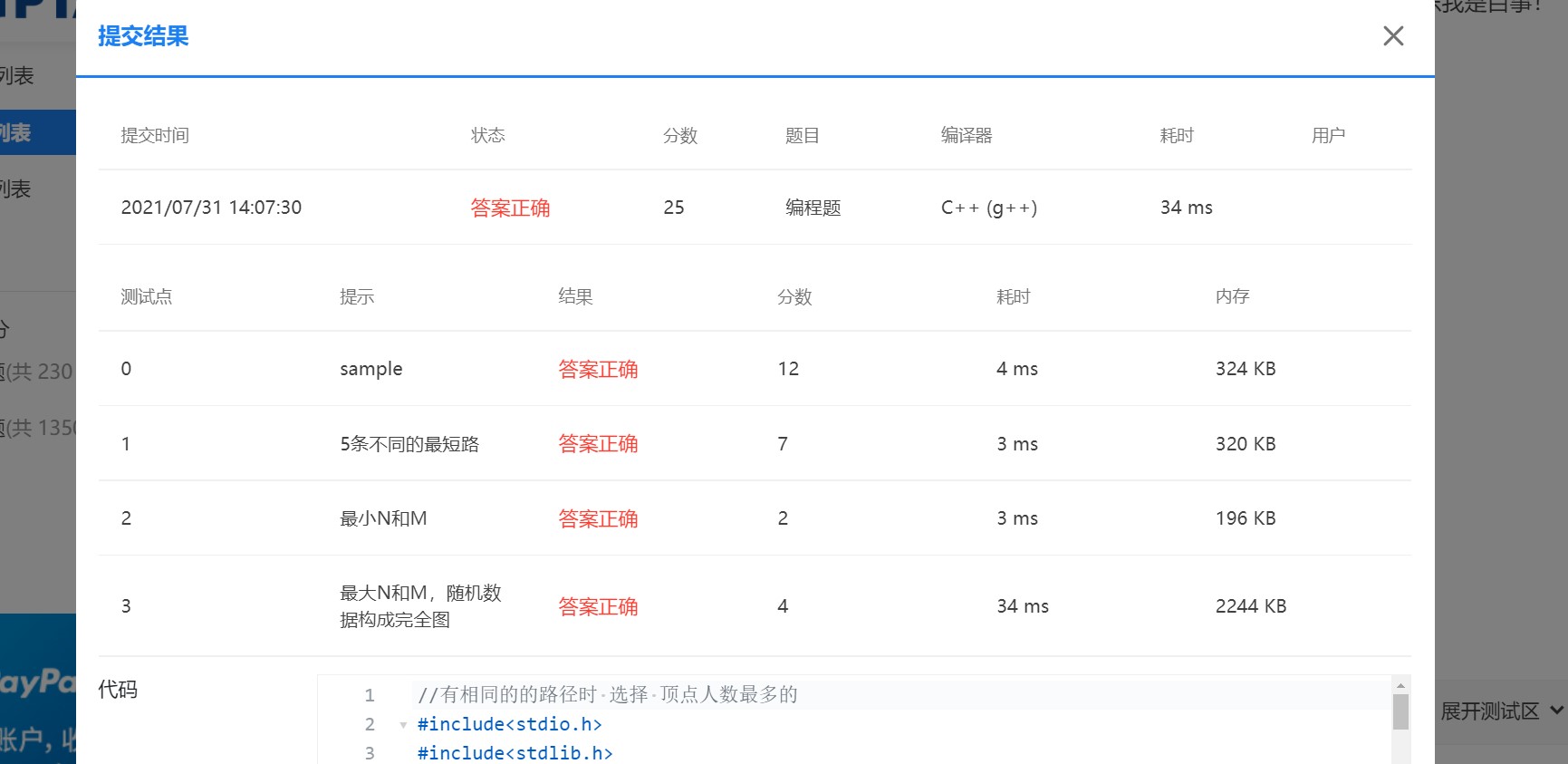The height and width of the screenshot is (764, 1568).
Task: Click 320 KB memory value
Action: click(x=1246, y=444)
